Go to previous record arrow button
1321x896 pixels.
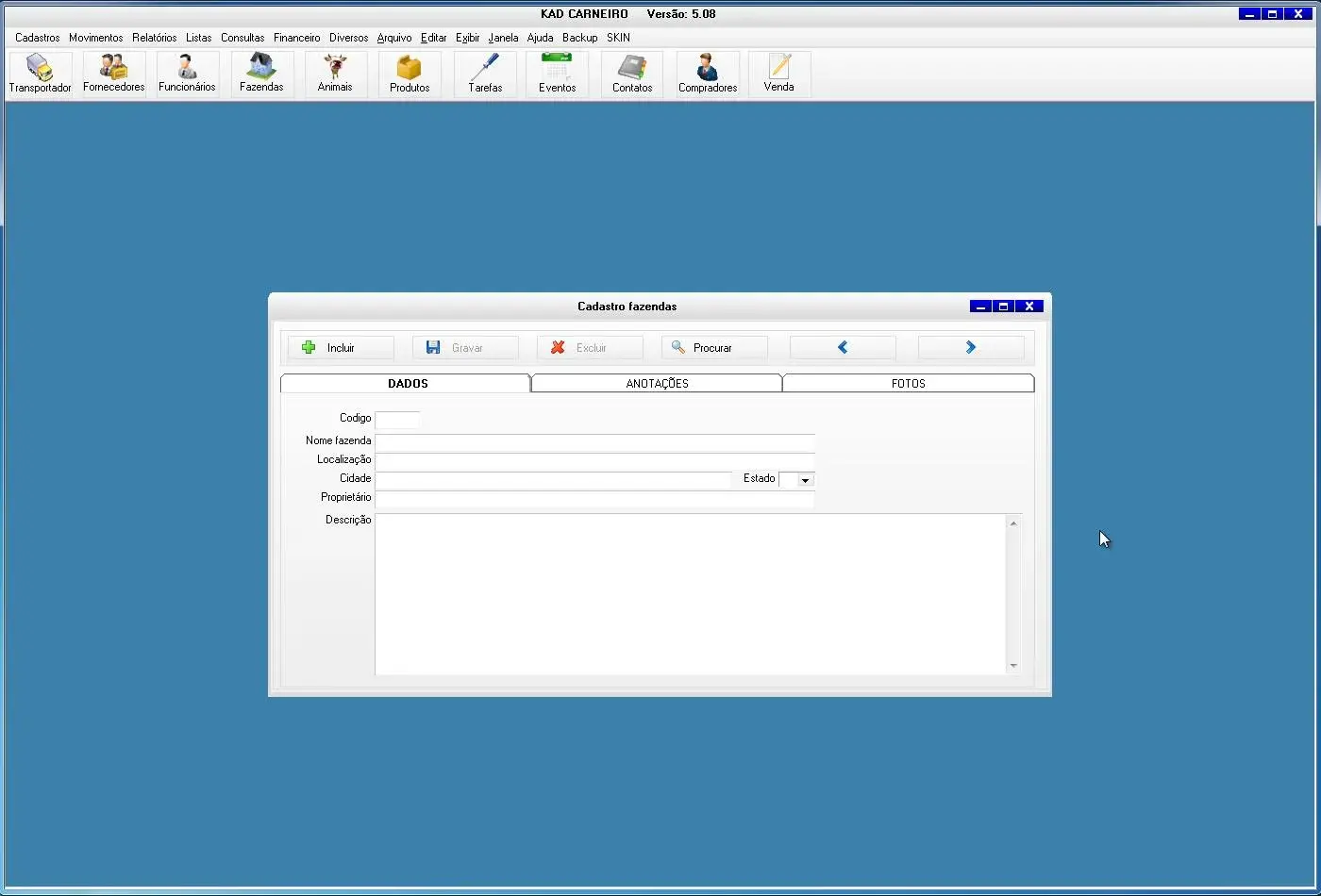coord(843,348)
